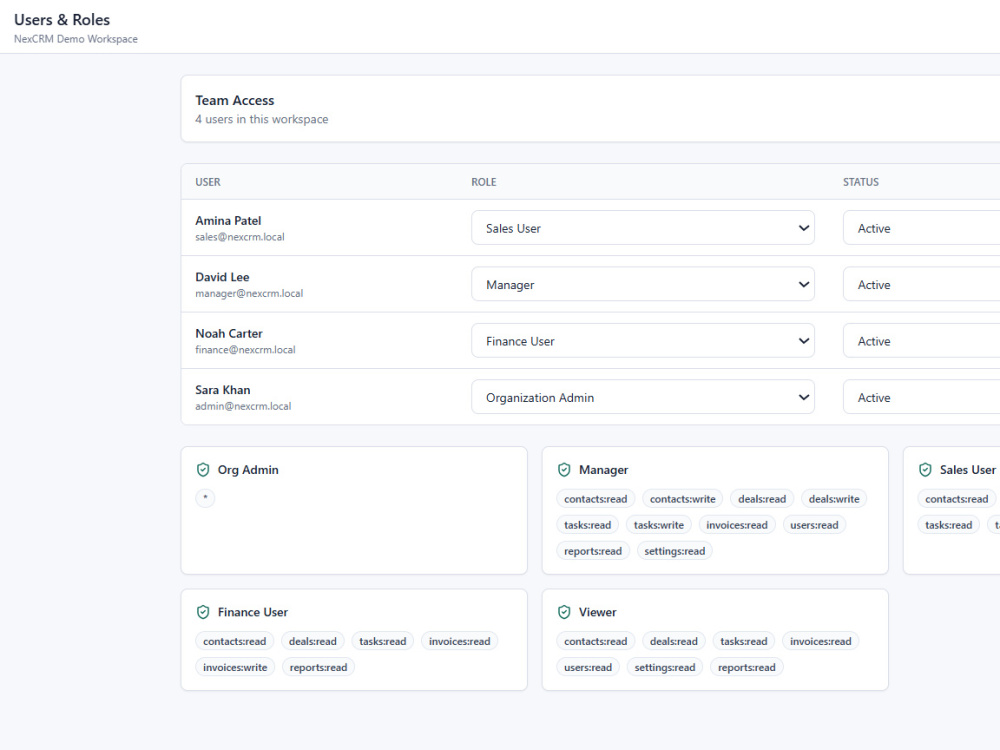Click deals:read chip in Manager card
Viewport: 1000px width, 750px height.
762,499
